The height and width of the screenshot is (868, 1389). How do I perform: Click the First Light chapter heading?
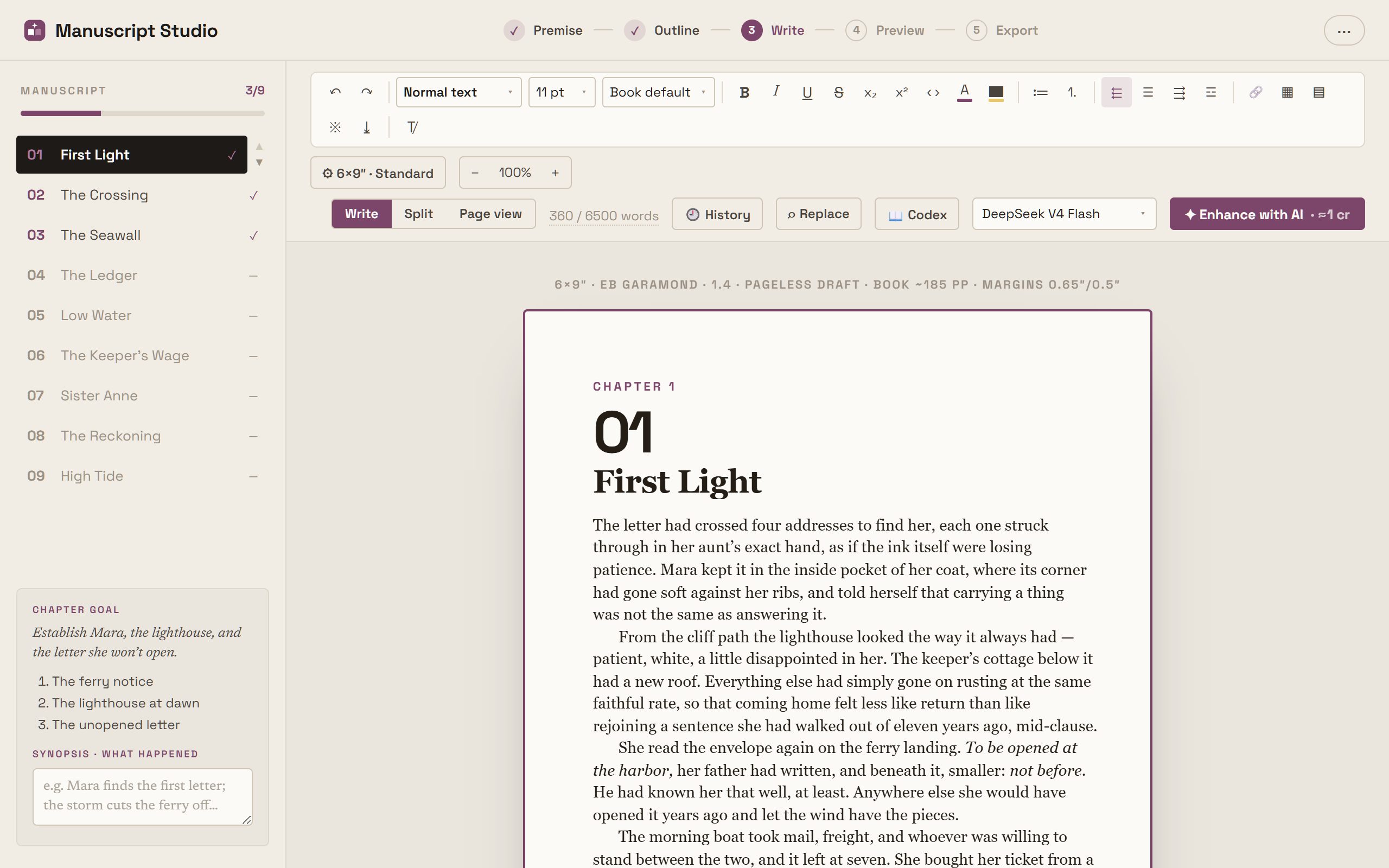(x=677, y=481)
